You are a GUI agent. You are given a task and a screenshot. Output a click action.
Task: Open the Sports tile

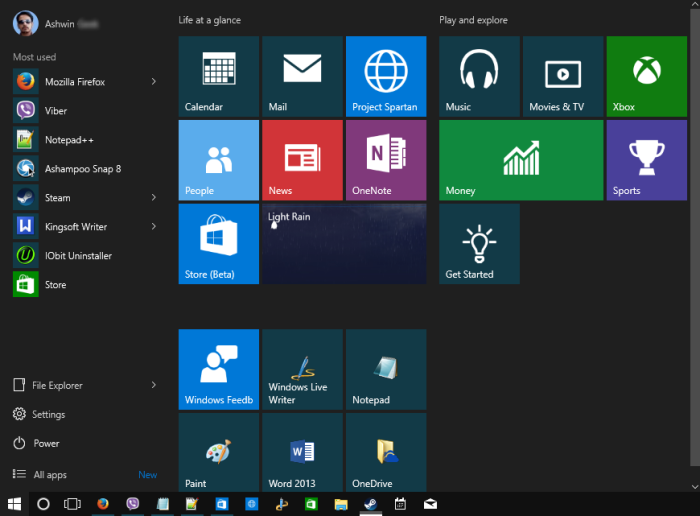coord(647,160)
